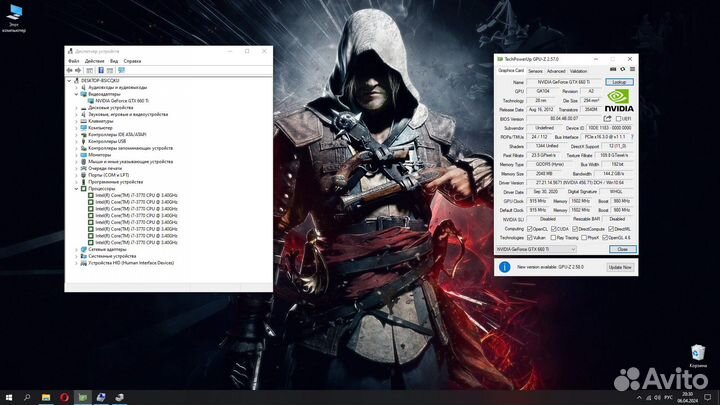Screen dimensions: 720x405
Task: Click the blue Help icon in Device Manager toolbar
Action: pyautogui.click(x=101, y=70)
